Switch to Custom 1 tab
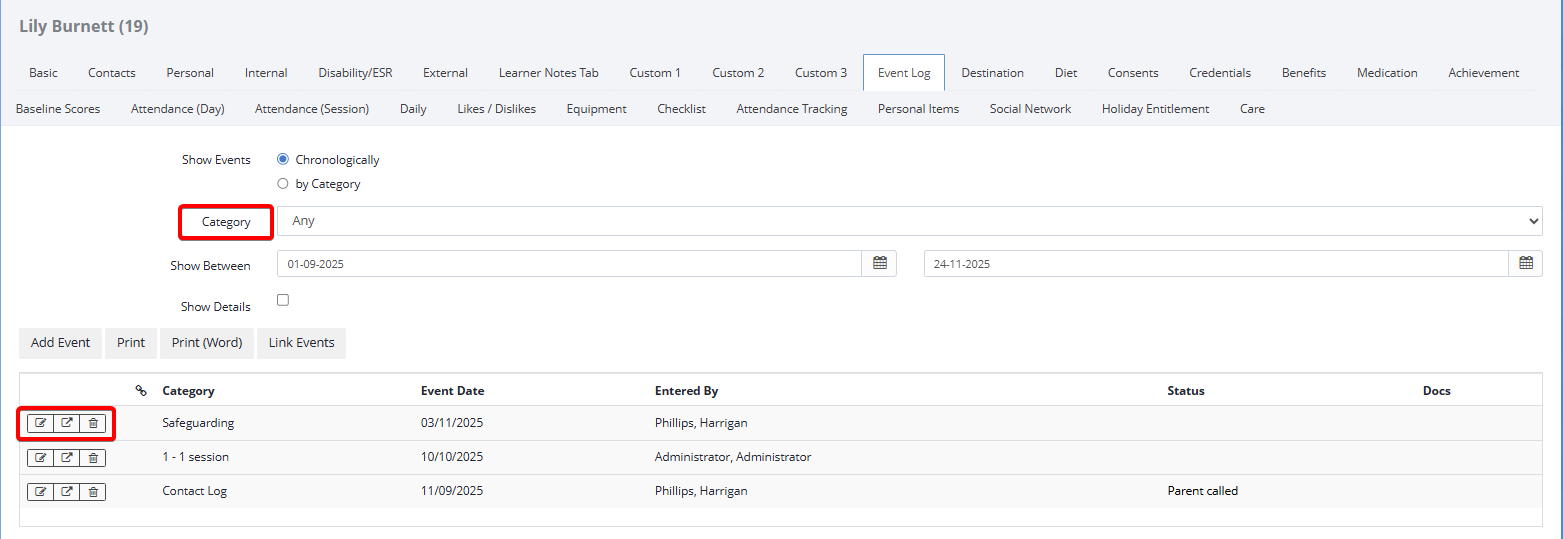The width and height of the screenshot is (1563, 539). pyautogui.click(x=655, y=73)
